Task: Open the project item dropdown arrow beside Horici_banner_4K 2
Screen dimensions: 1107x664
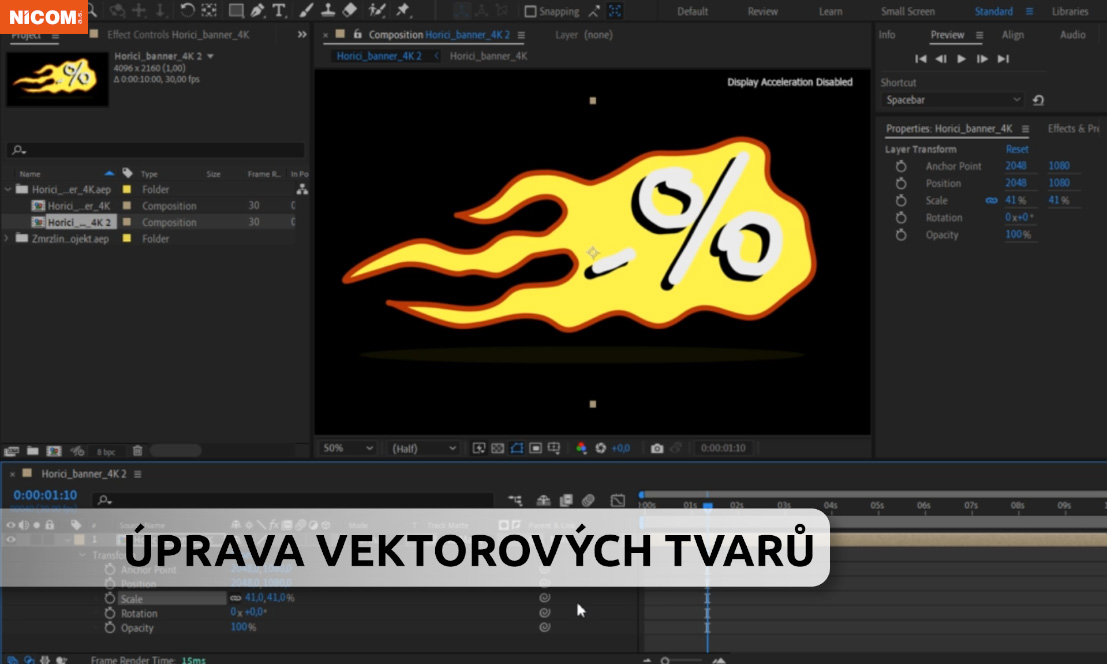Action: tap(210, 56)
